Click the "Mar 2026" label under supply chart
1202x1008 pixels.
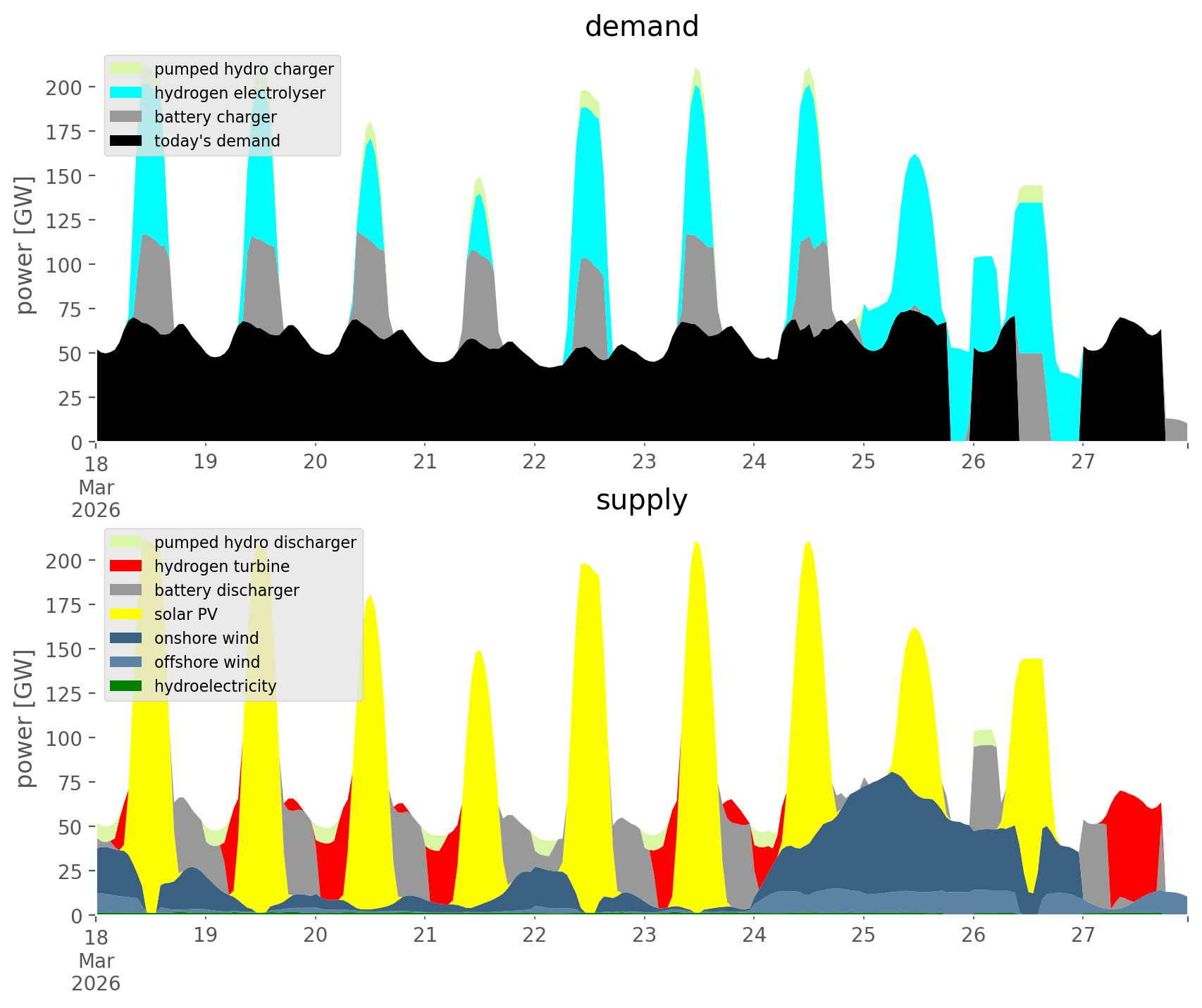(96, 972)
